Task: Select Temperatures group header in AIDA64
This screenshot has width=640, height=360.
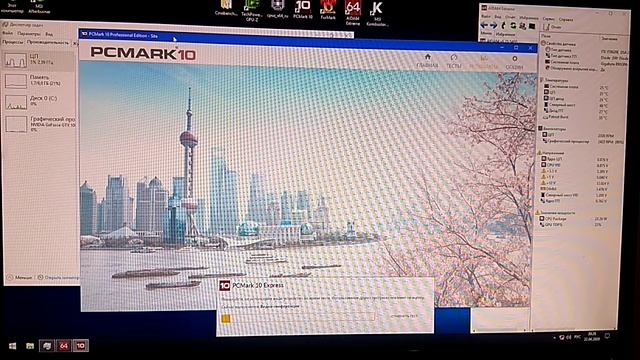Action: 553,80
